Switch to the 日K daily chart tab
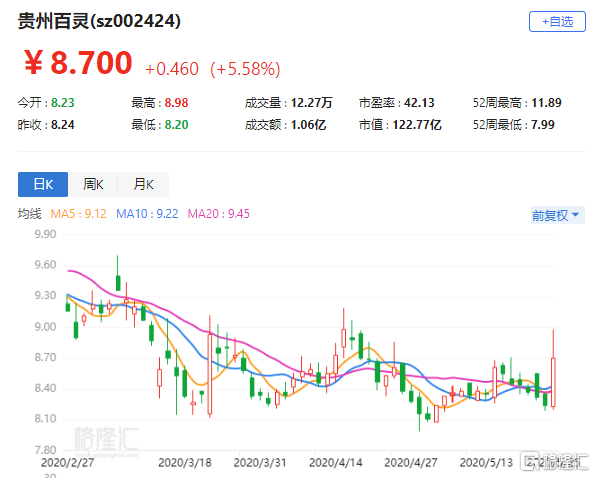Viewport: 595px width, 478px height. pyautogui.click(x=43, y=184)
